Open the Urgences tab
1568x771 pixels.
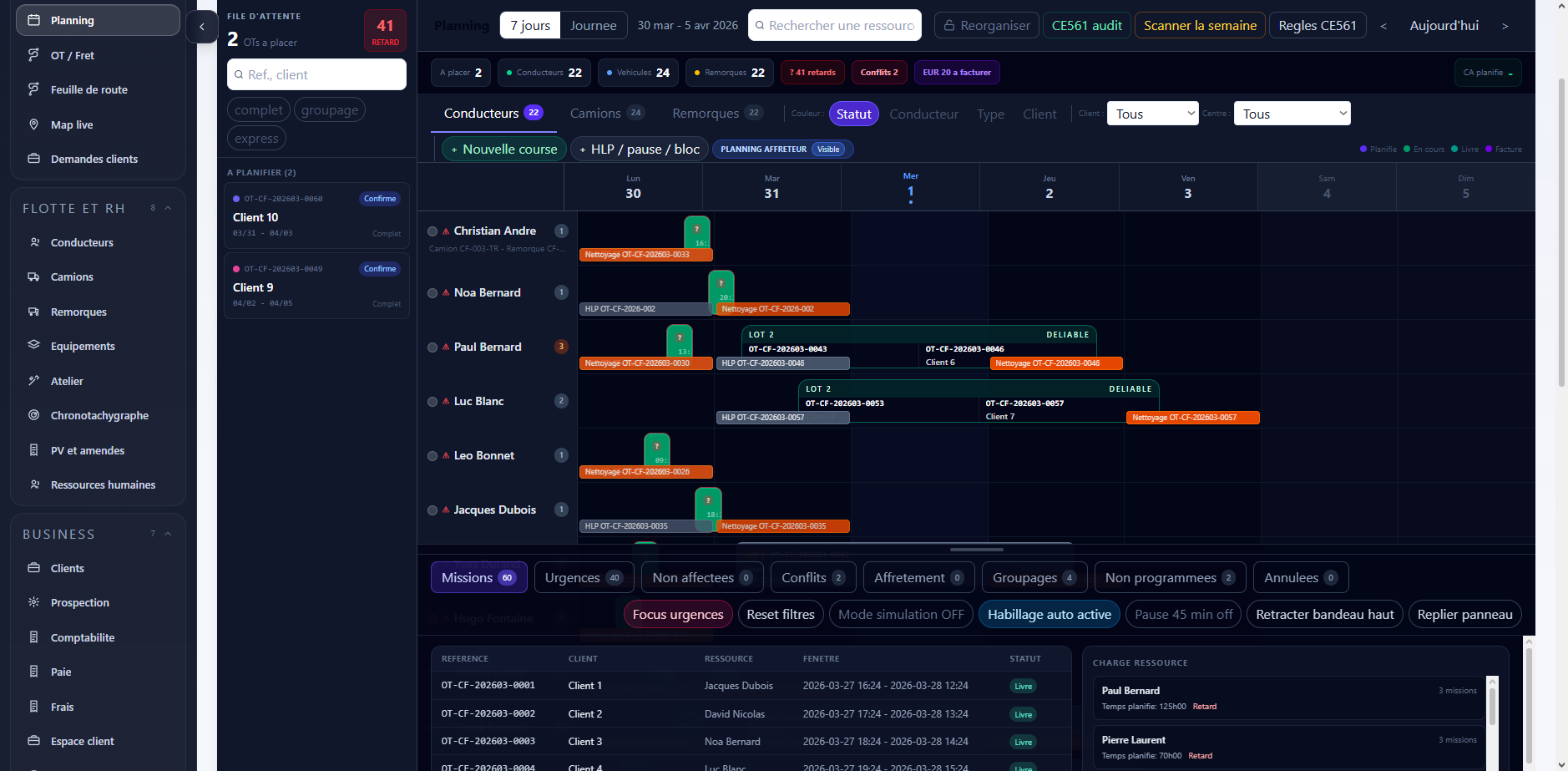point(584,577)
